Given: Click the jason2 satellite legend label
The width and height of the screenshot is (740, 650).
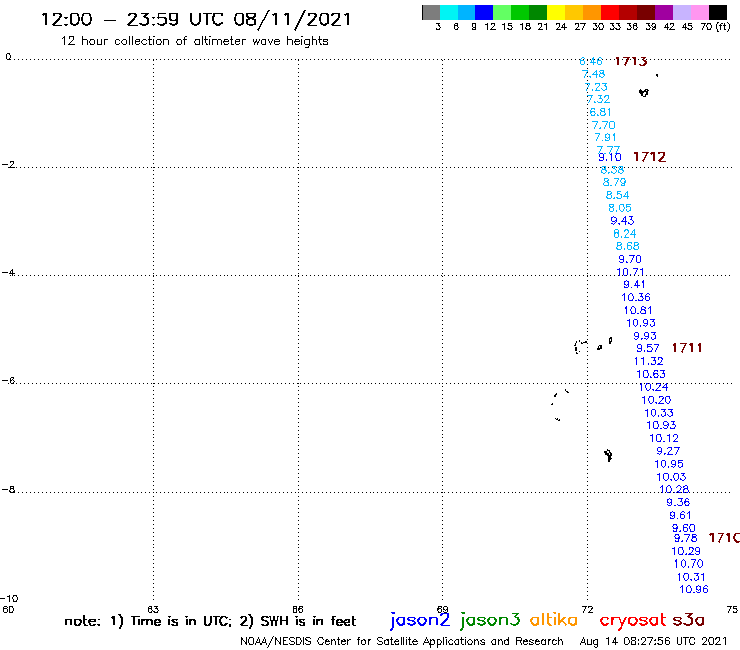Looking at the screenshot, I should point(420,620).
